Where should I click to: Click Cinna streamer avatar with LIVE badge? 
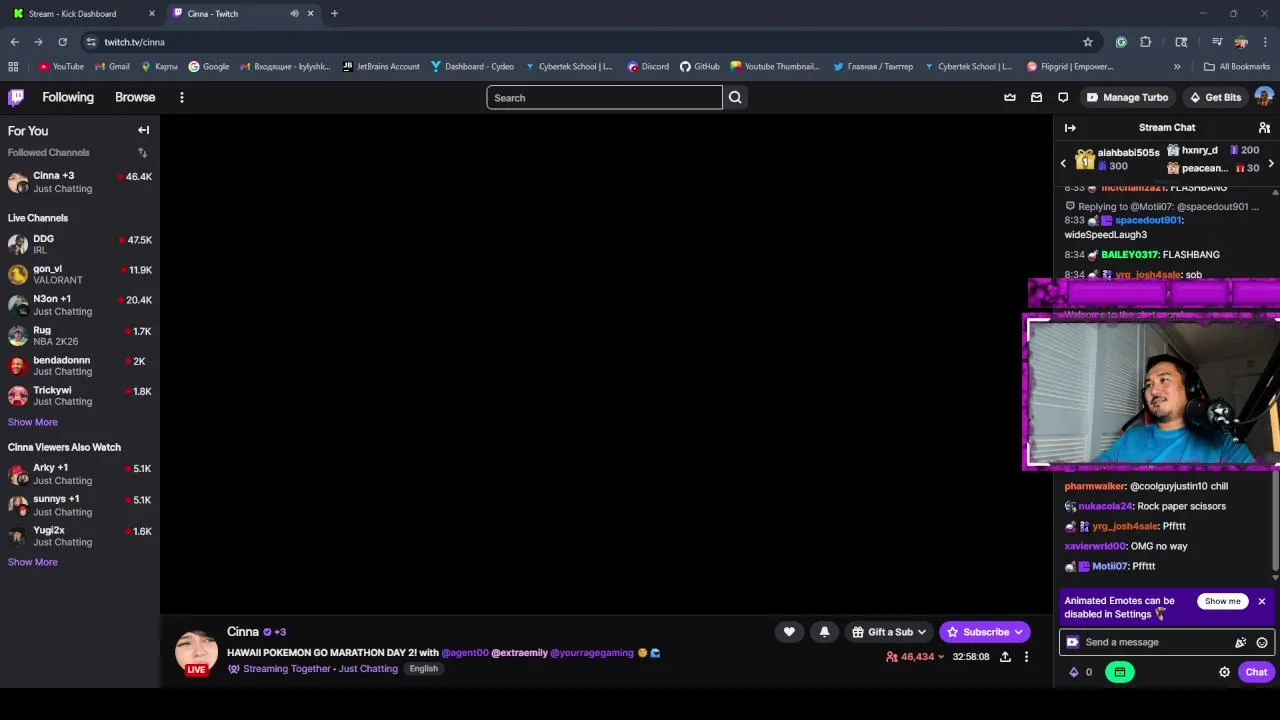click(196, 652)
